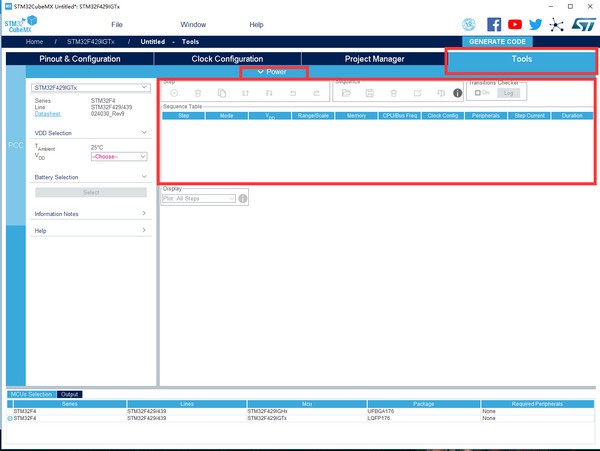Click the GENERATE CODE button
The image size is (600, 451).
497,42
